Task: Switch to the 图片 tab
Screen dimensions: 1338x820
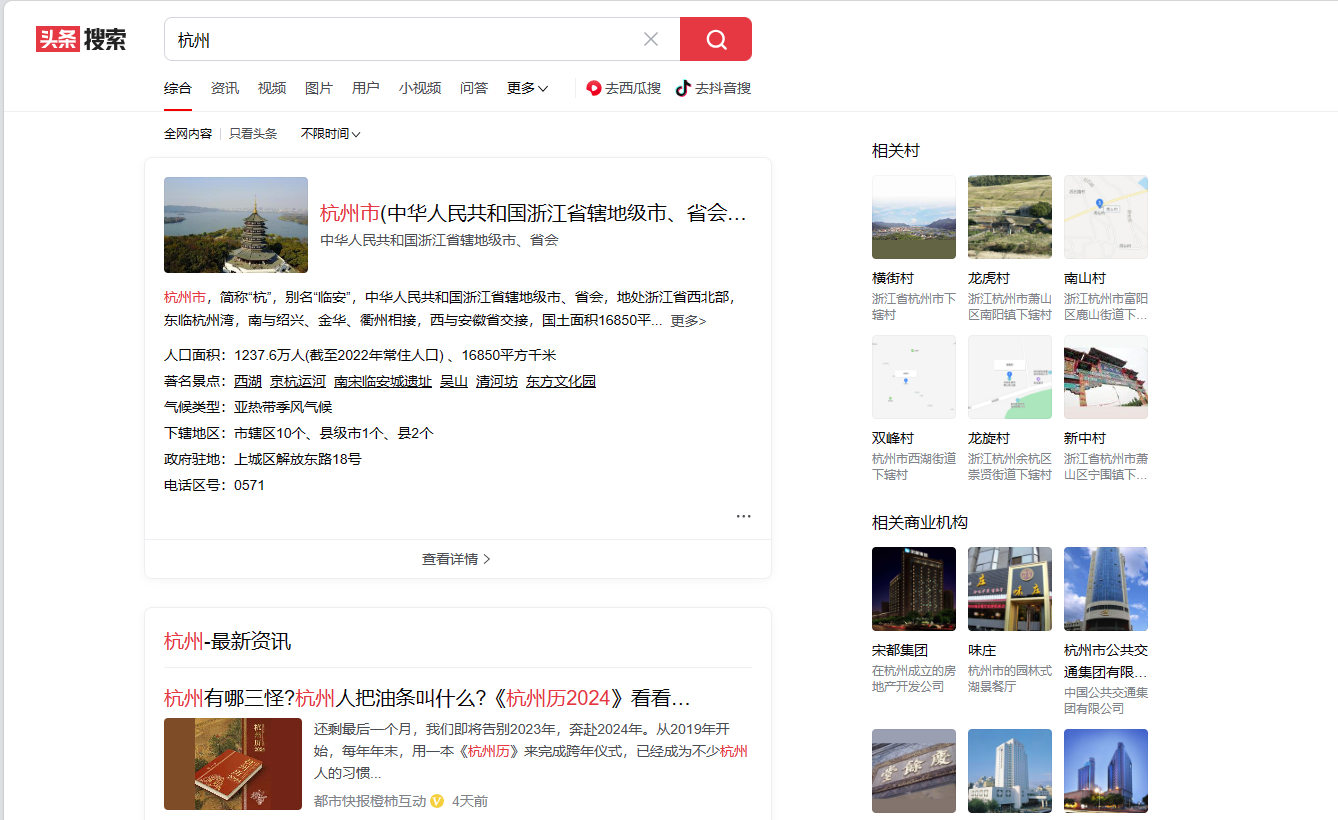Action: pos(319,88)
